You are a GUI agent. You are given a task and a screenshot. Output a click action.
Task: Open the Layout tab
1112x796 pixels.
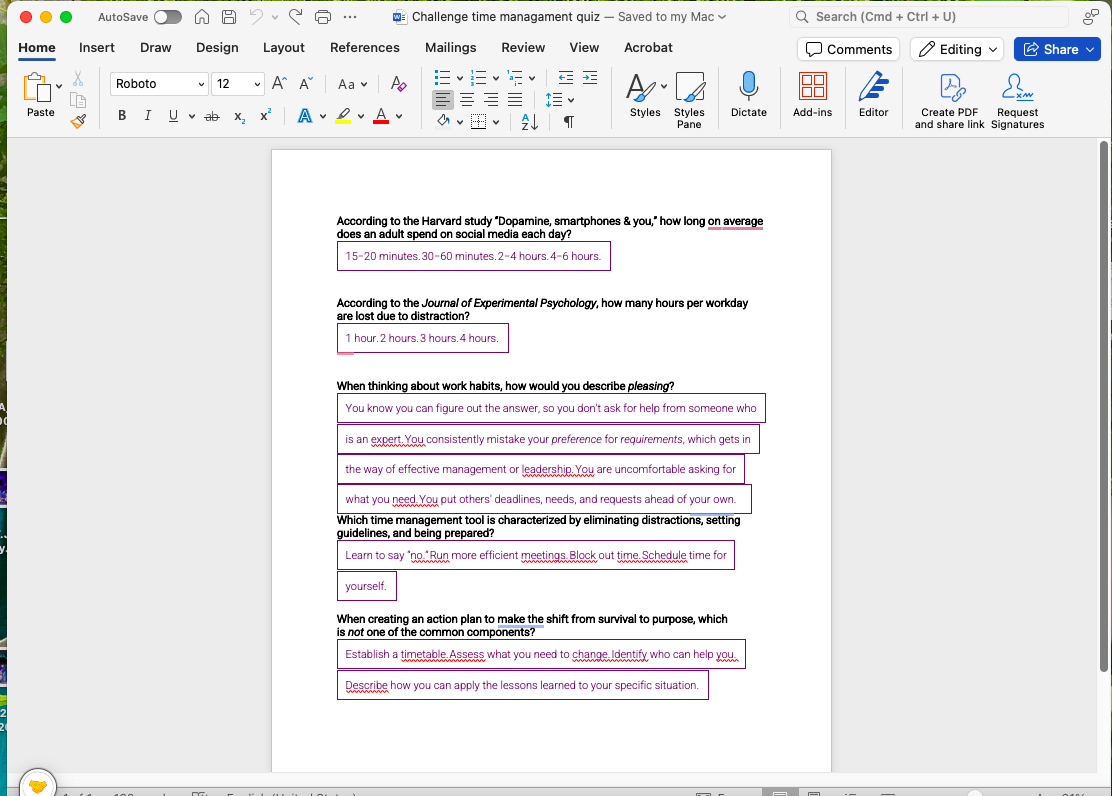[x=284, y=48]
